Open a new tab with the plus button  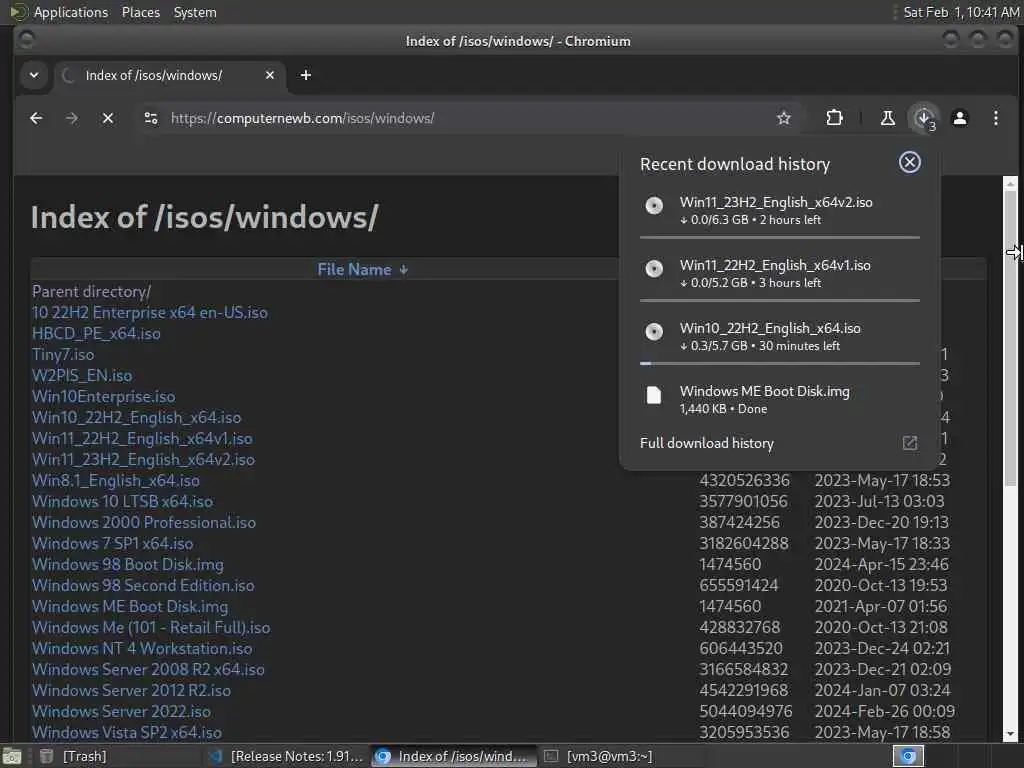pos(306,75)
